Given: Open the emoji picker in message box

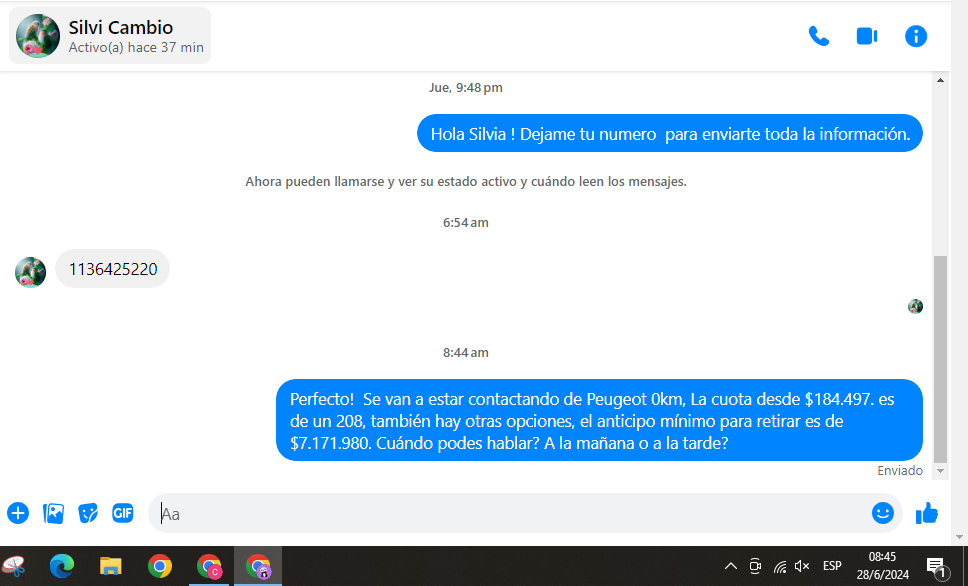Looking at the screenshot, I should tap(882, 513).
